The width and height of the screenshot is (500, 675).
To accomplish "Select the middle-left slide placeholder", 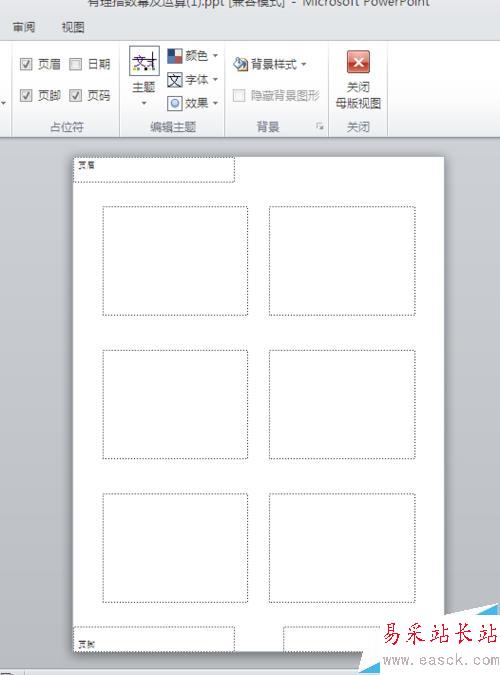I will [x=175, y=404].
